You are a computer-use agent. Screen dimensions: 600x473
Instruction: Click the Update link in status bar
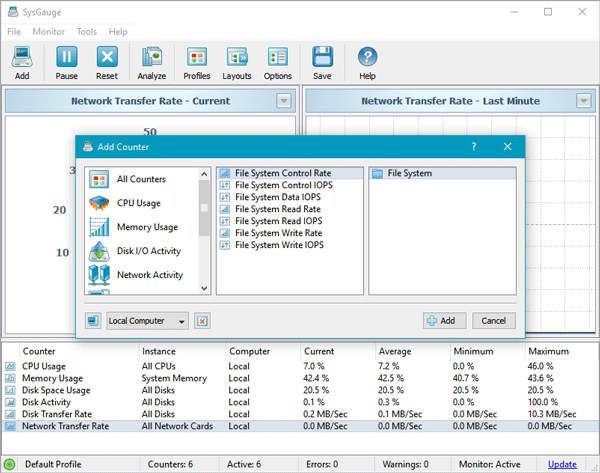pos(562,464)
